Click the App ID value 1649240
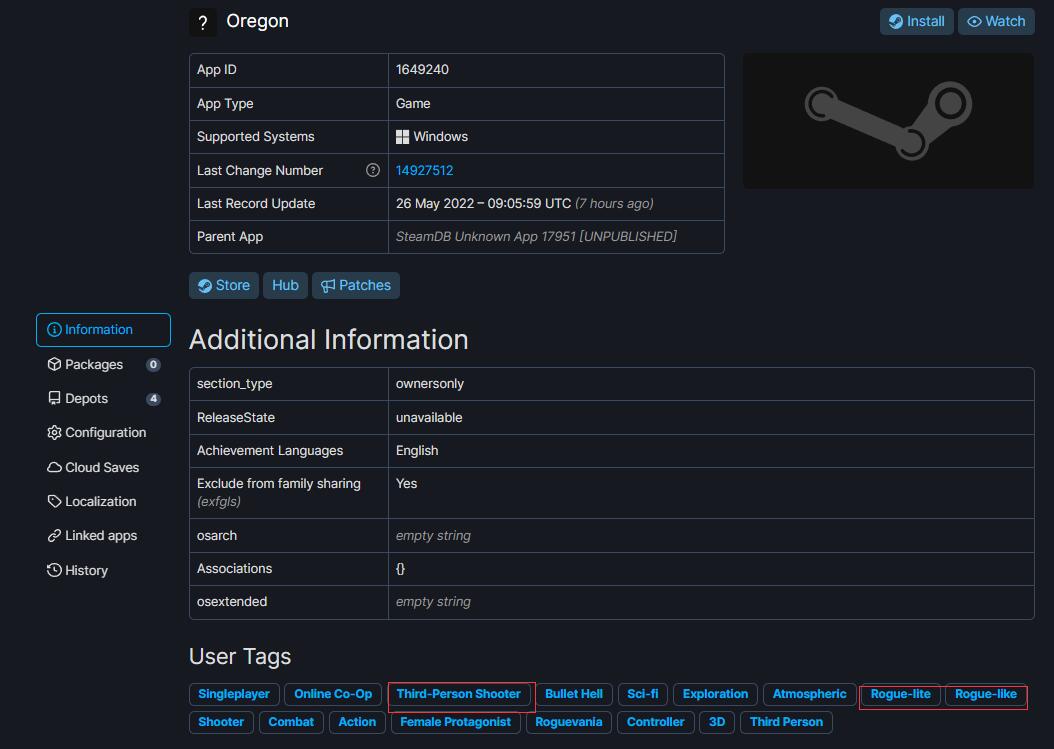 coord(422,70)
